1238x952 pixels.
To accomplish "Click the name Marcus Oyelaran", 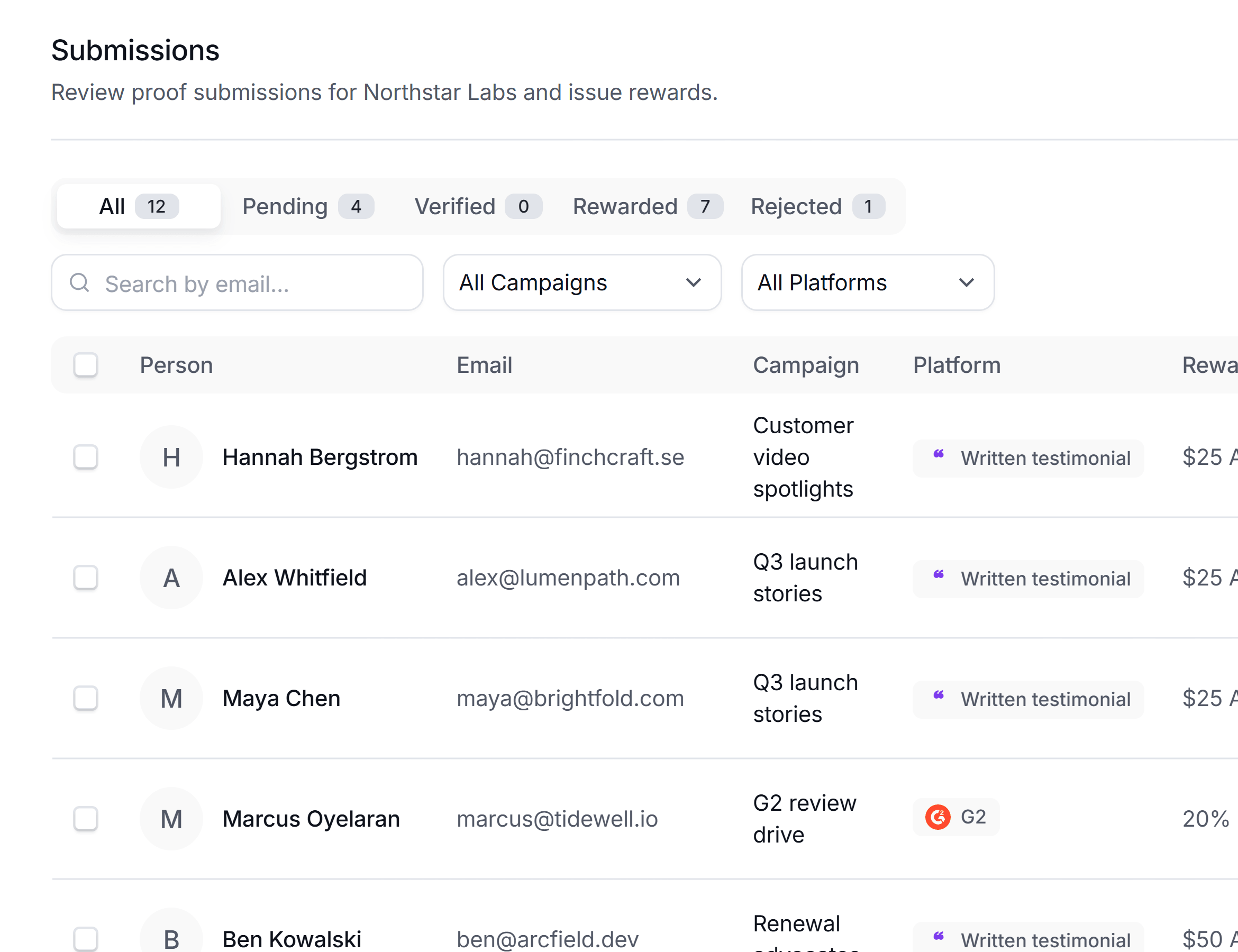I will [x=311, y=819].
